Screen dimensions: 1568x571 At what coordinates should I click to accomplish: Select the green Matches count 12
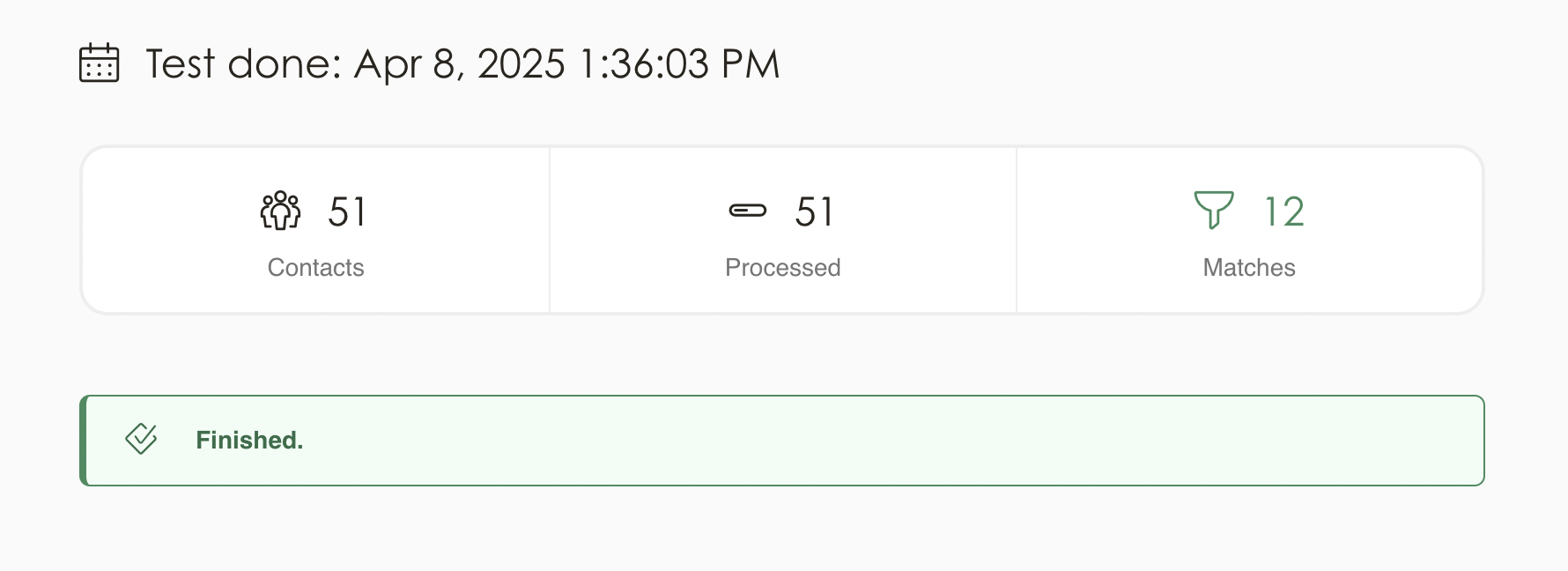[1283, 211]
